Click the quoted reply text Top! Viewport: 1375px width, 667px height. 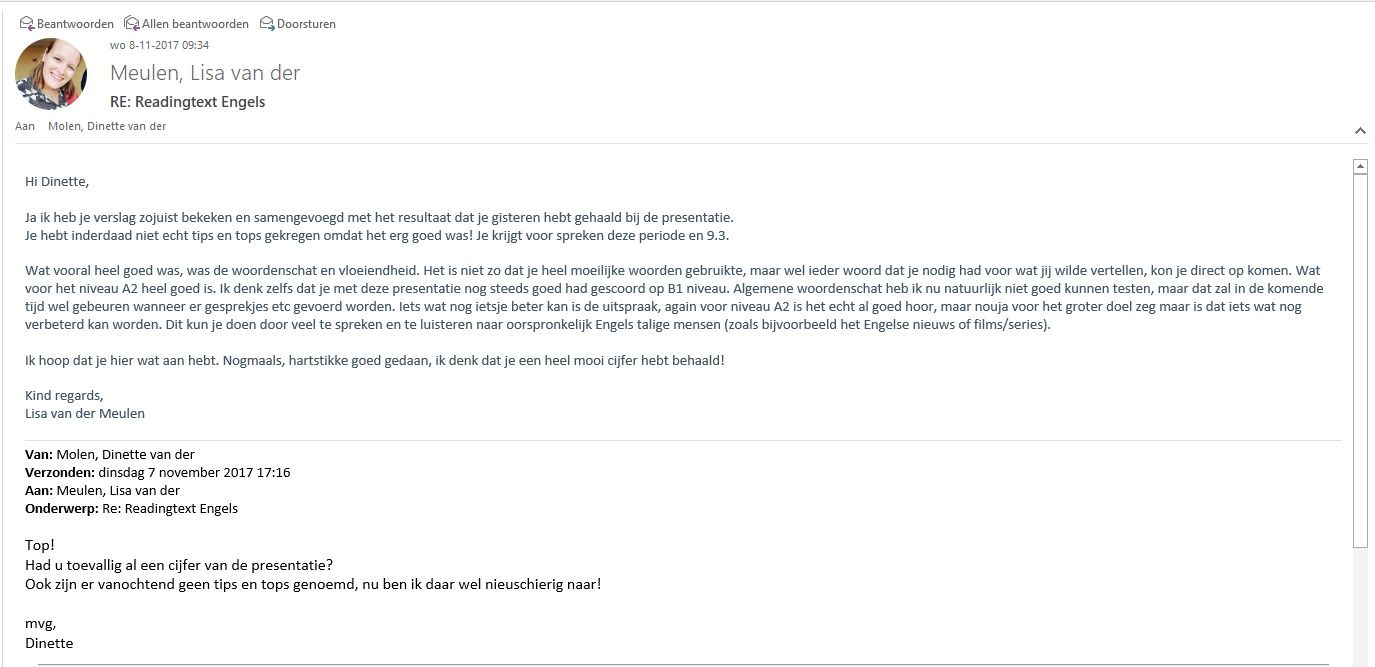pyautogui.click(x=40, y=545)
